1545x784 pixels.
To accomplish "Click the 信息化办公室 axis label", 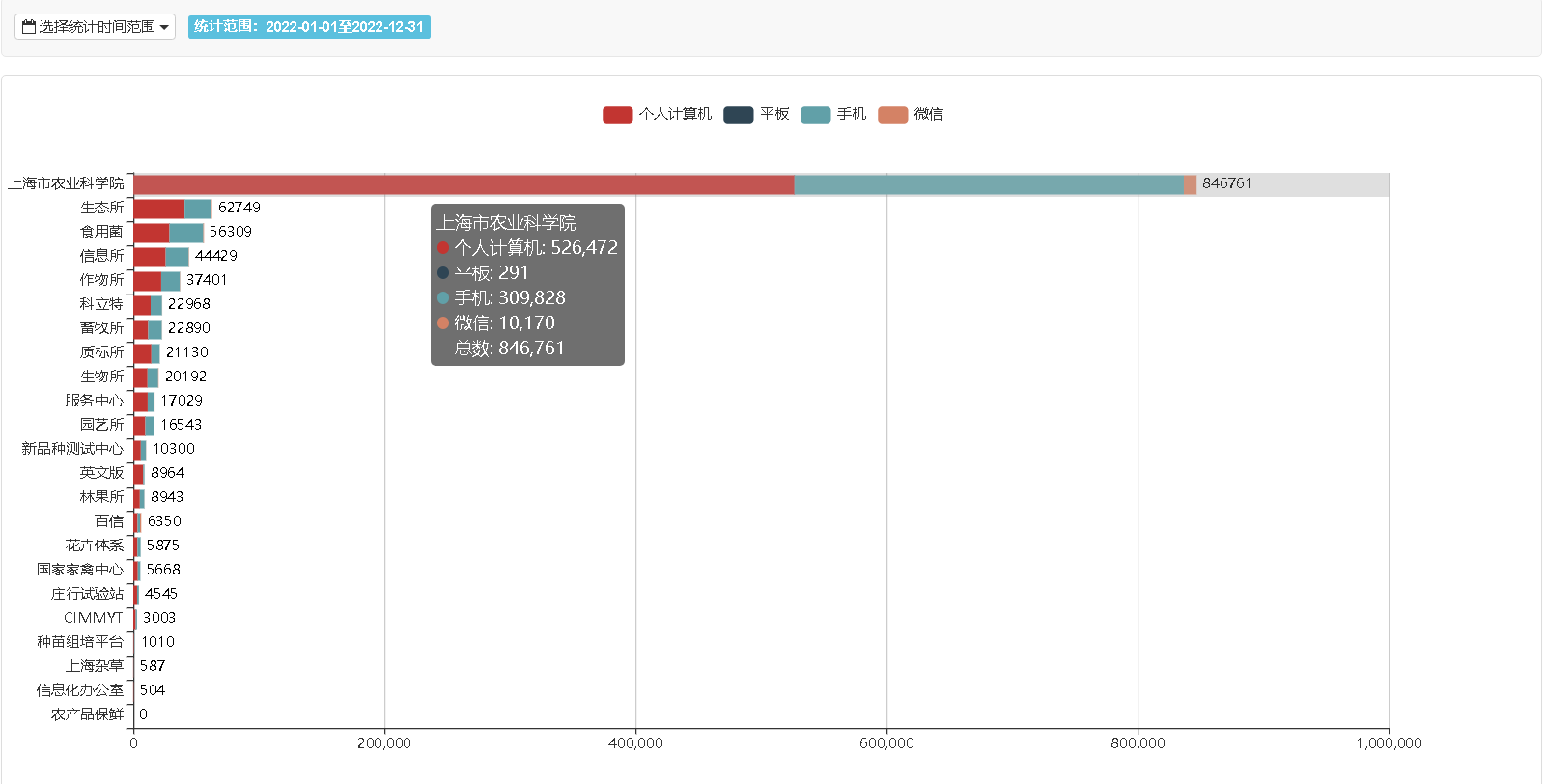I will pyautogui.click(x=80, y=690).
